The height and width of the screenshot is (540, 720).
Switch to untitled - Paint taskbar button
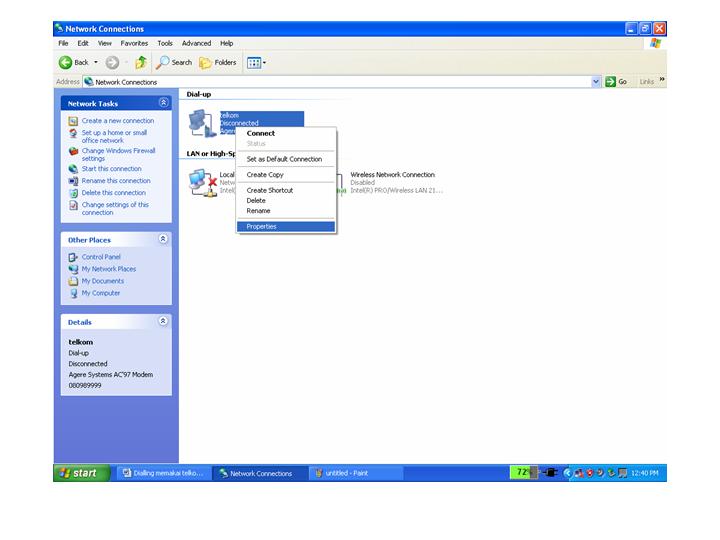coord(356,473)
